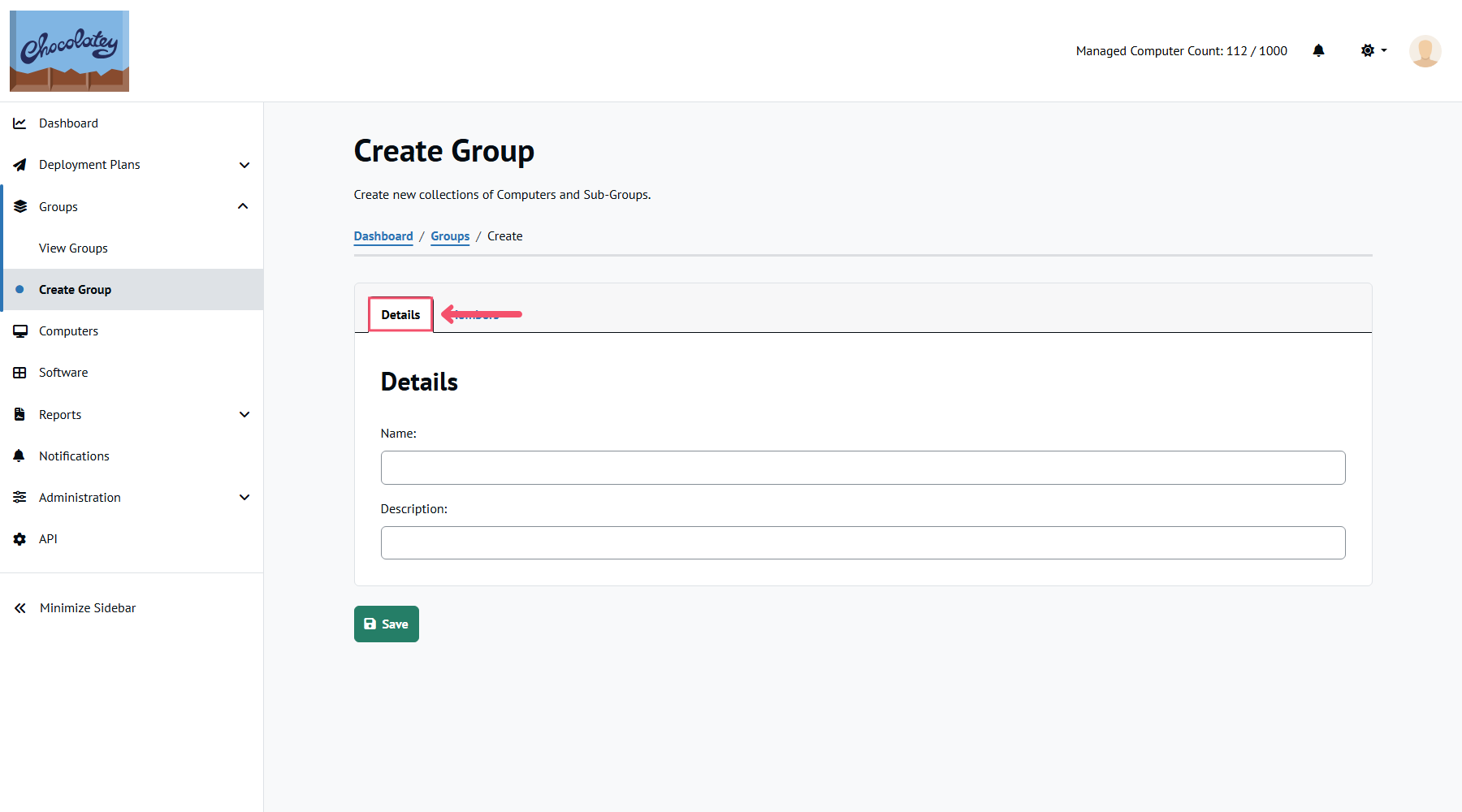Click the Save button
This screenshot has height=812, width=1462.
click(387, 624)
